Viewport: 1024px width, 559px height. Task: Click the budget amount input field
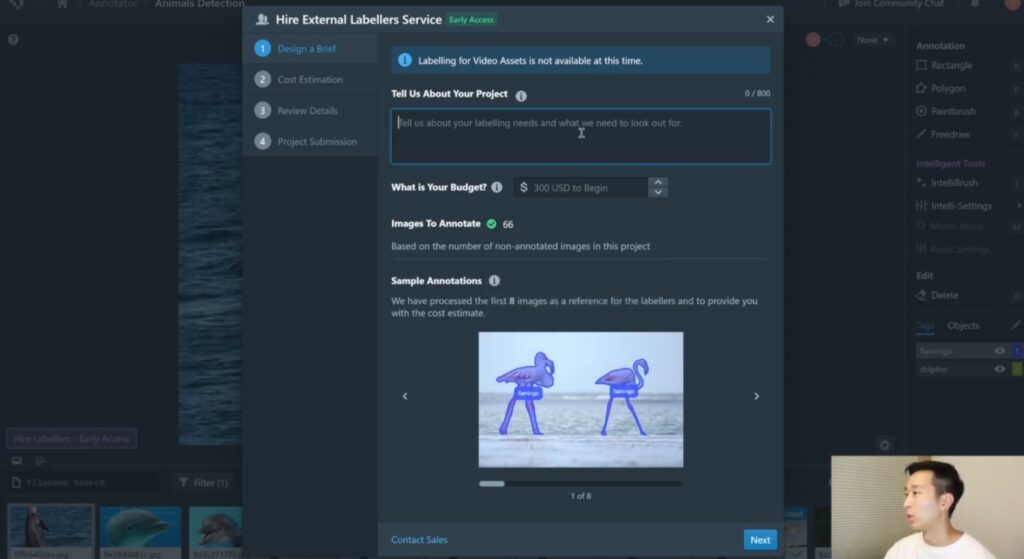click(581, 187)
